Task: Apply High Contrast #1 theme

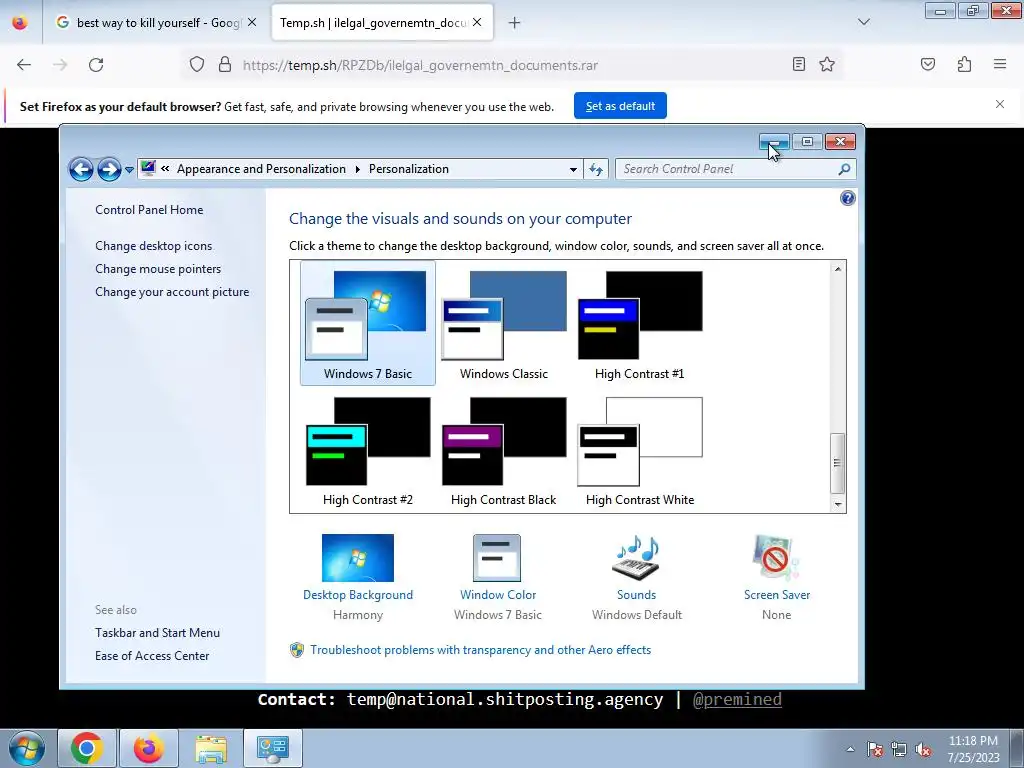Action: [639, 324]
